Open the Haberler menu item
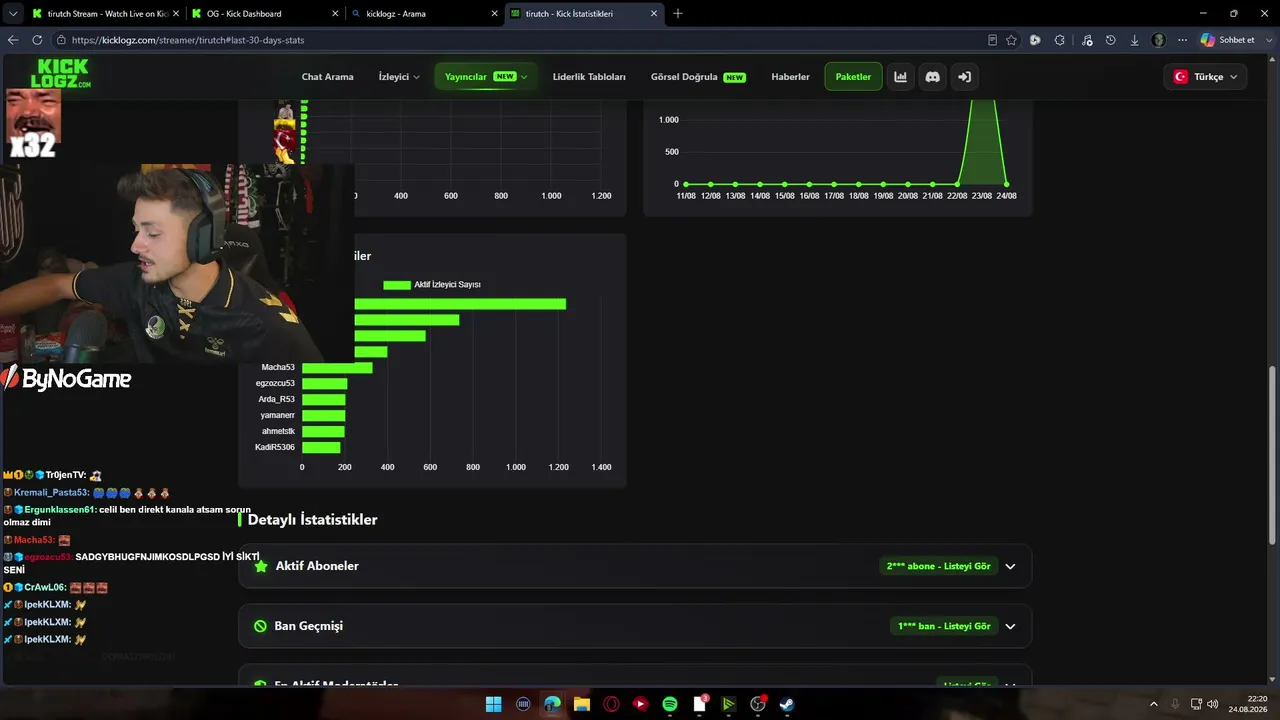 790,77
